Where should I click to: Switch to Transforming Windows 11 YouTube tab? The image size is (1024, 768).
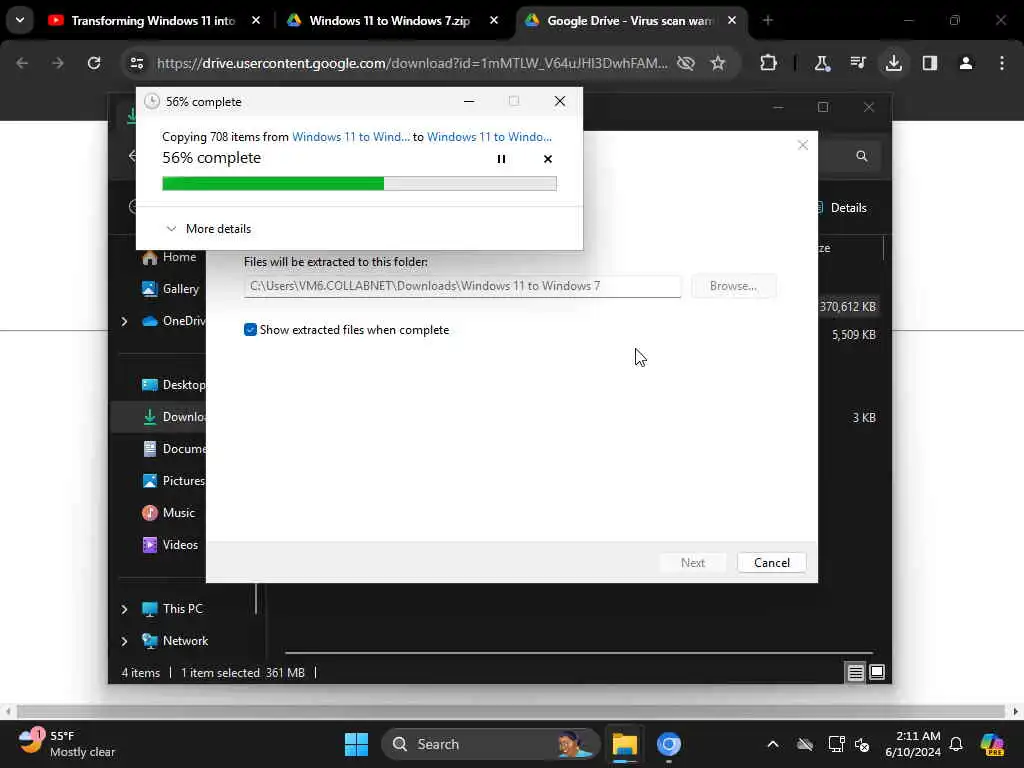tap(144, 21)
